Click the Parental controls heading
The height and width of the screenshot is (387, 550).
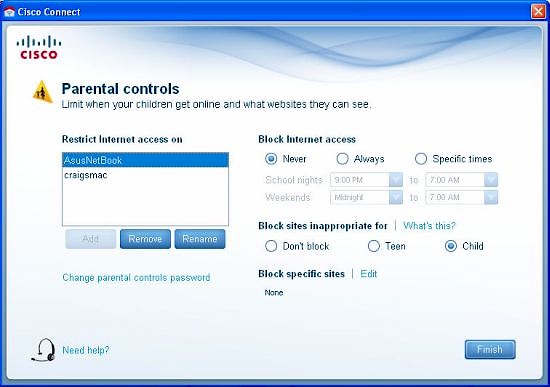click(x=120, y=89)
